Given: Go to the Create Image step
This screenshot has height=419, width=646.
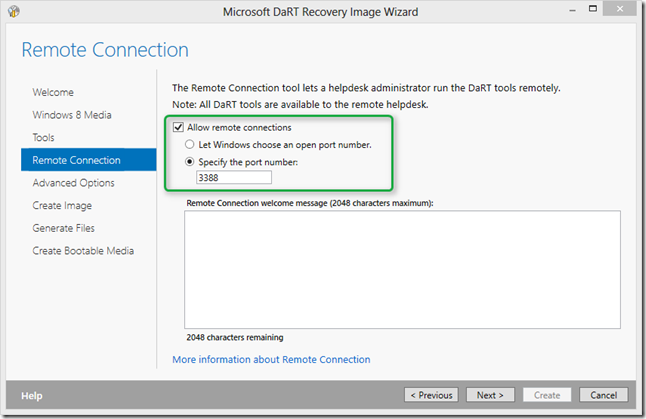Looking at the screenshot, I should coord(62,206).
